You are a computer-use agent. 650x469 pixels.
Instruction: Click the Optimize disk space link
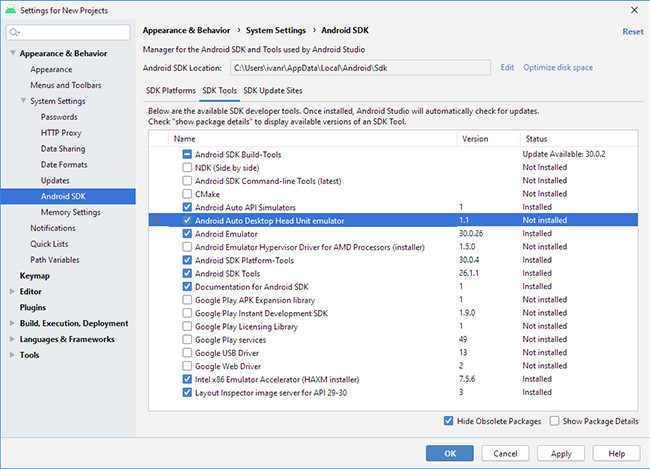(x=558, y=67)
